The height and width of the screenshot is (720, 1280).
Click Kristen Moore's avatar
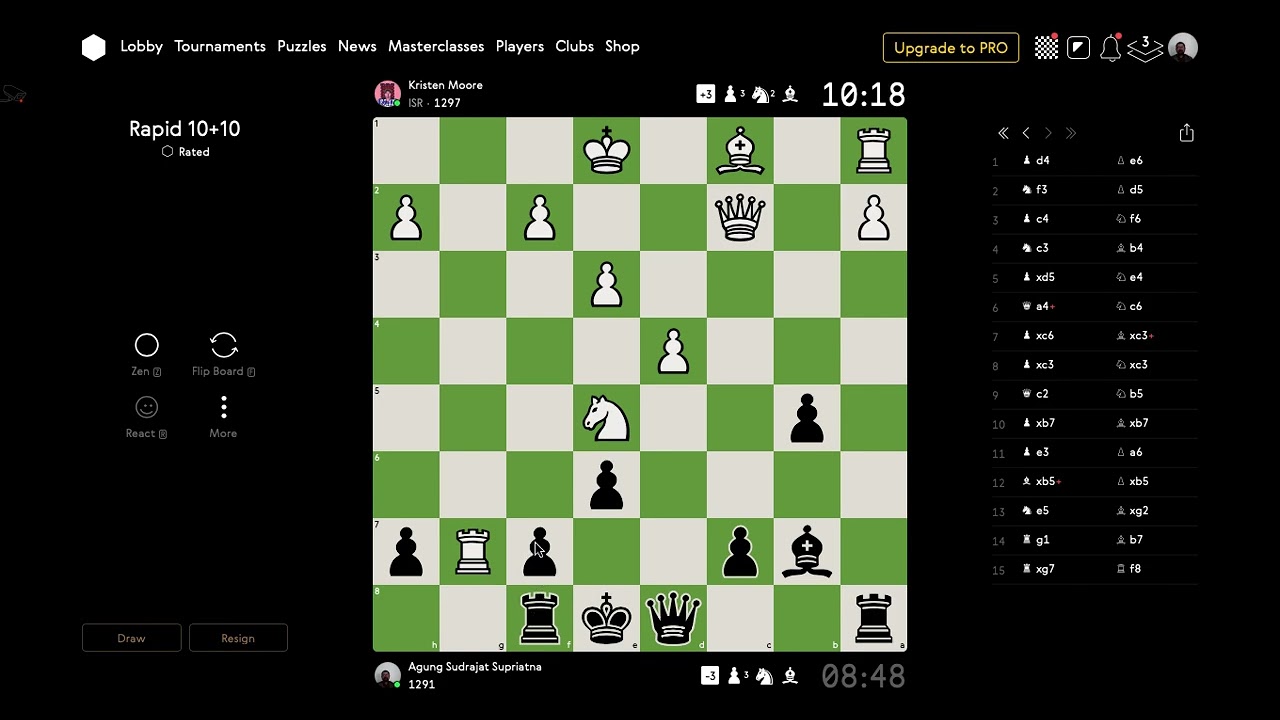point(387,94)
